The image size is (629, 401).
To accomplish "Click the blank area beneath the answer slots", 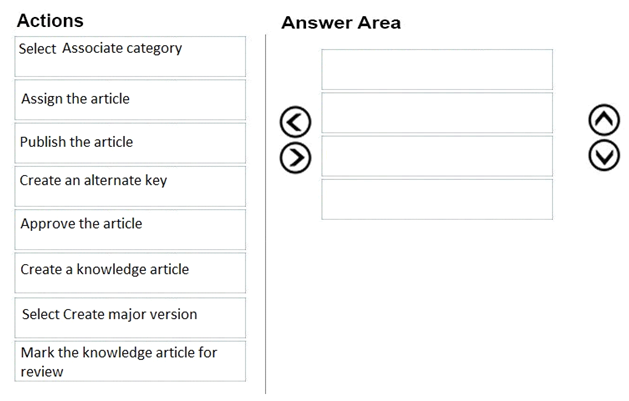I will [437, 305].
